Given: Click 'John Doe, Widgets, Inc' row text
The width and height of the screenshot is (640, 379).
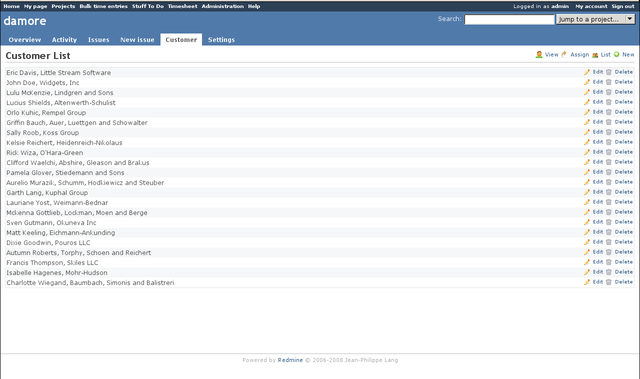Looking at the screenshot, I should tap(43, 82).
